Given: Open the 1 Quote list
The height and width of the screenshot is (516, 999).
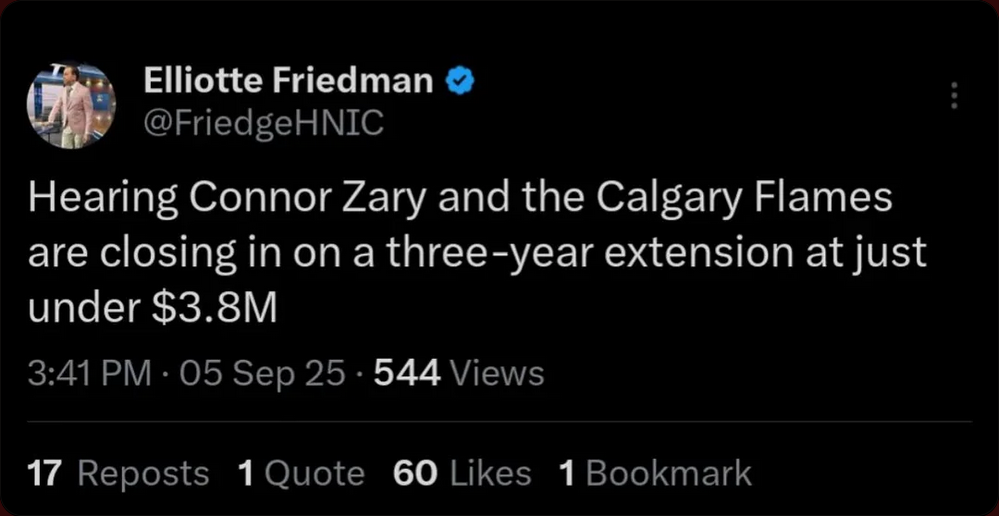Looking at the screenshot, I should pos(301,472).
